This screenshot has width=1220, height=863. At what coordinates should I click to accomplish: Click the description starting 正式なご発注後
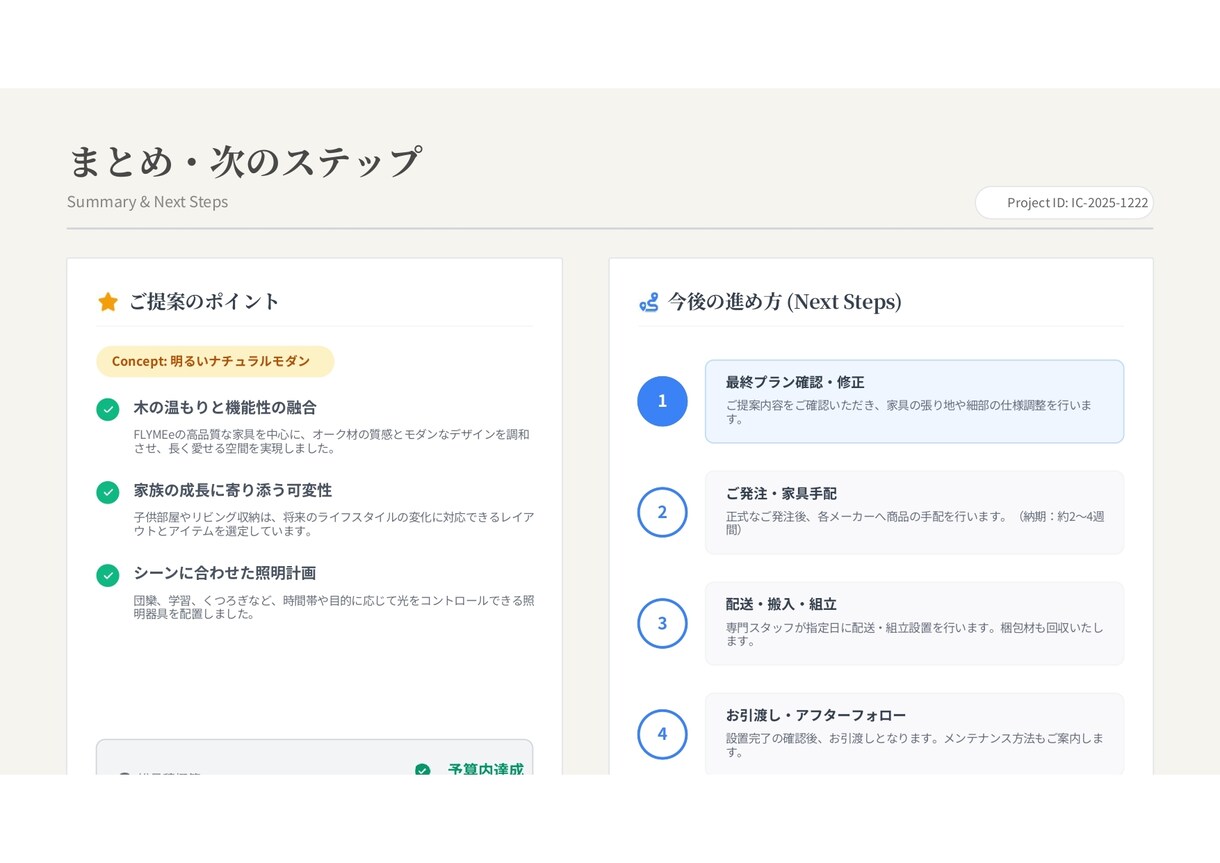(915, 523)
